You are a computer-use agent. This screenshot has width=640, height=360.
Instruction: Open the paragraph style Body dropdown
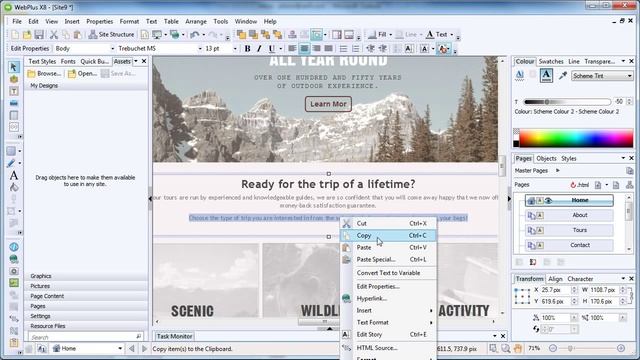pos(112,49)
